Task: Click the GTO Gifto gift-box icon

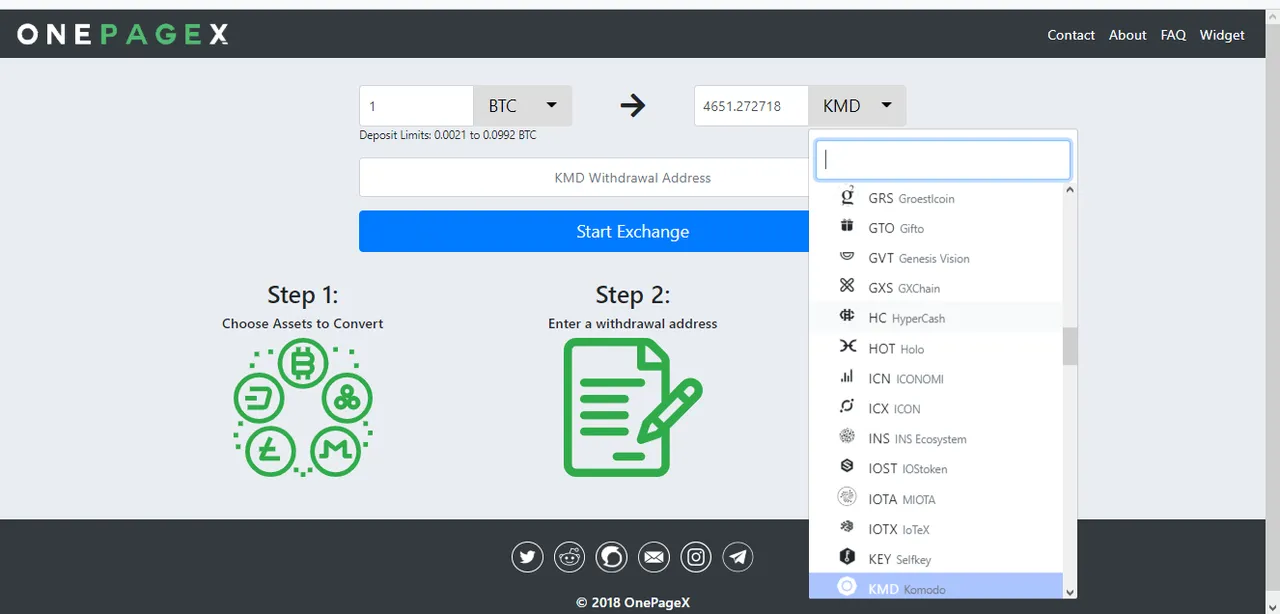Action: [x=847, y=227]
